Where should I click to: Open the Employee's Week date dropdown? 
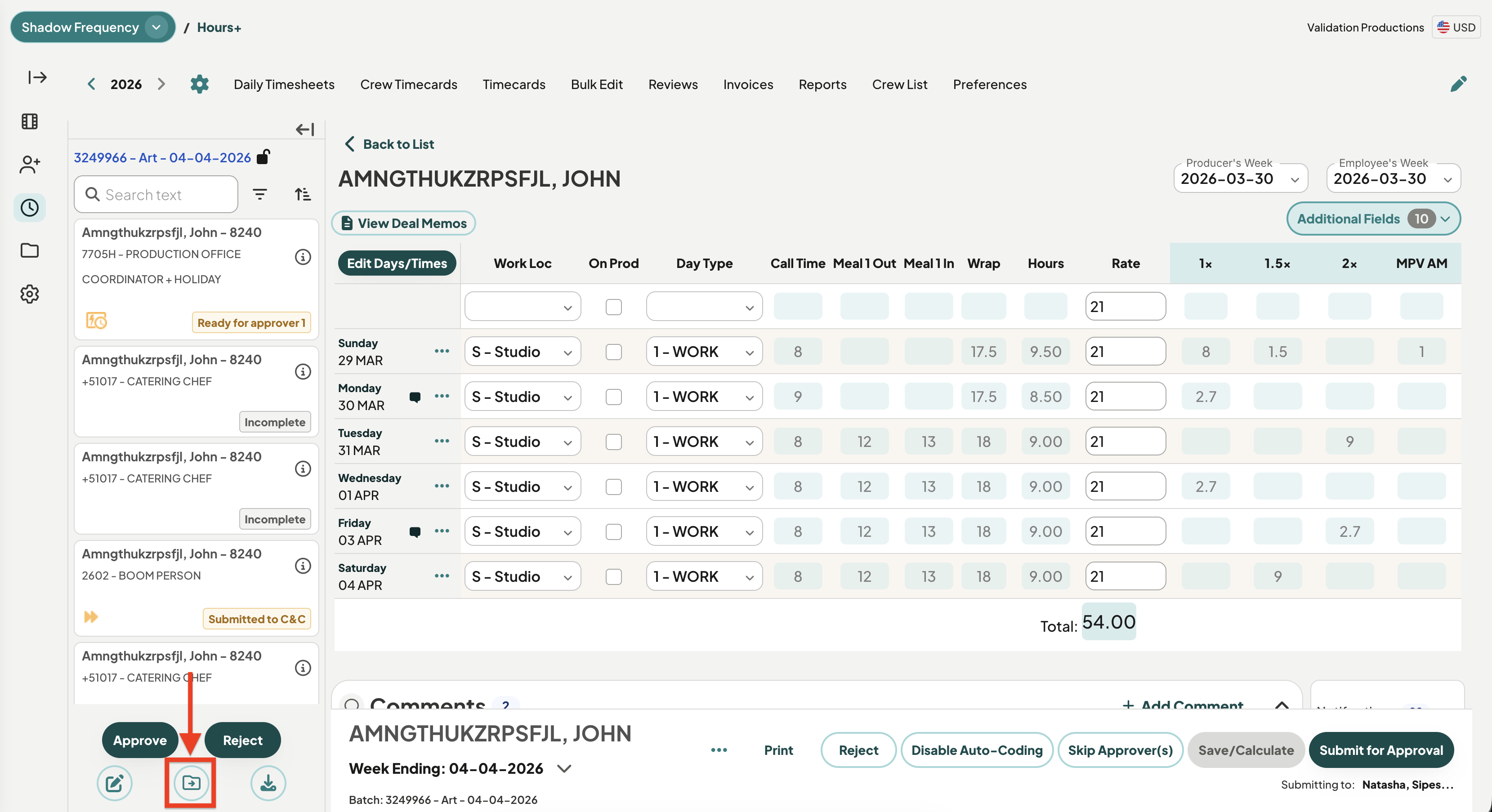point(1393,178)
